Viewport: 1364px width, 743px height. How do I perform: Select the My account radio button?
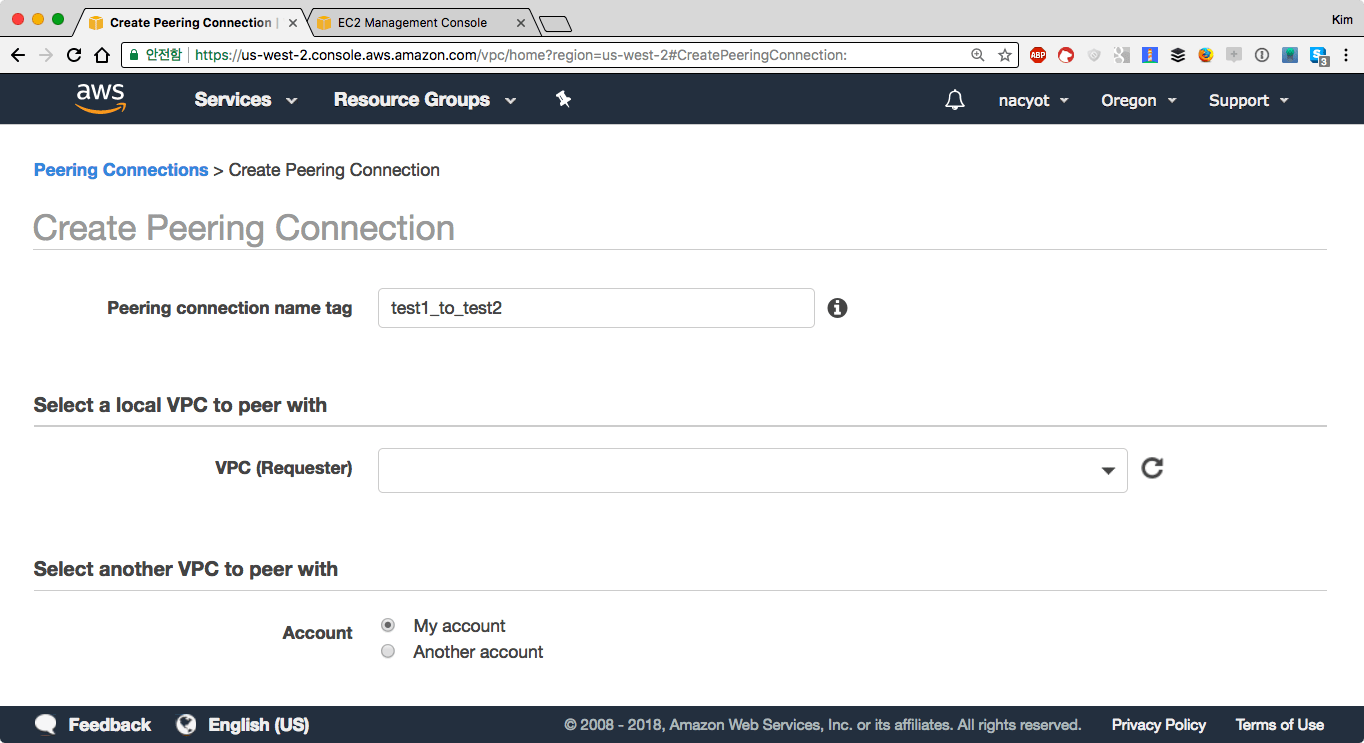pos(388,626)
